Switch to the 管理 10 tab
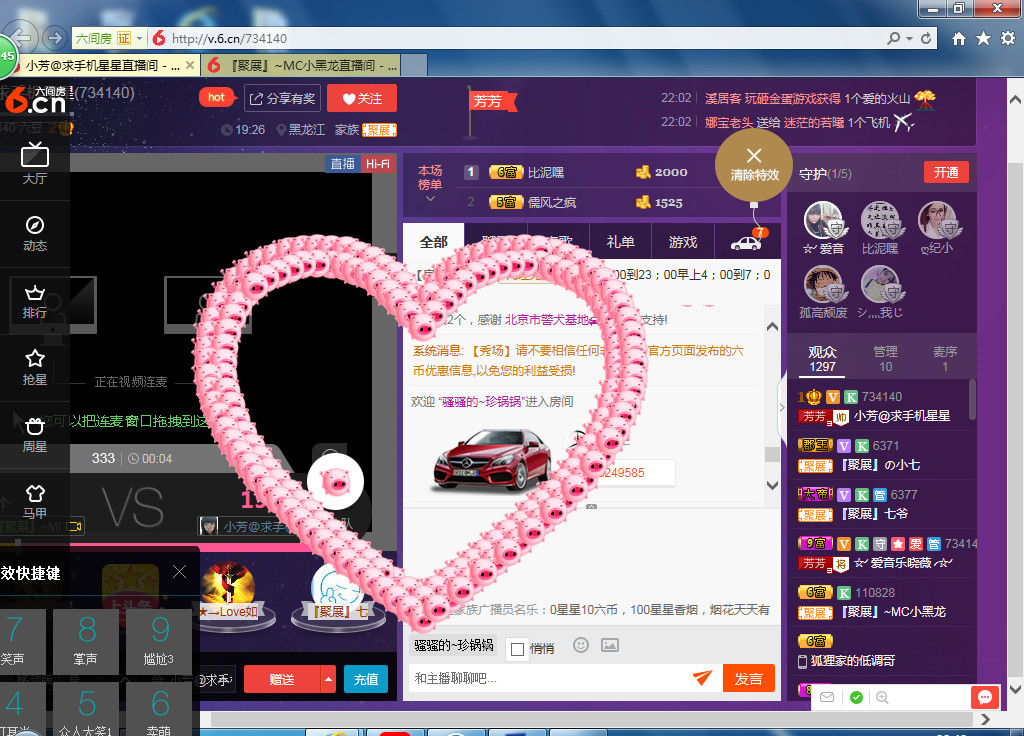 [886, 359]
